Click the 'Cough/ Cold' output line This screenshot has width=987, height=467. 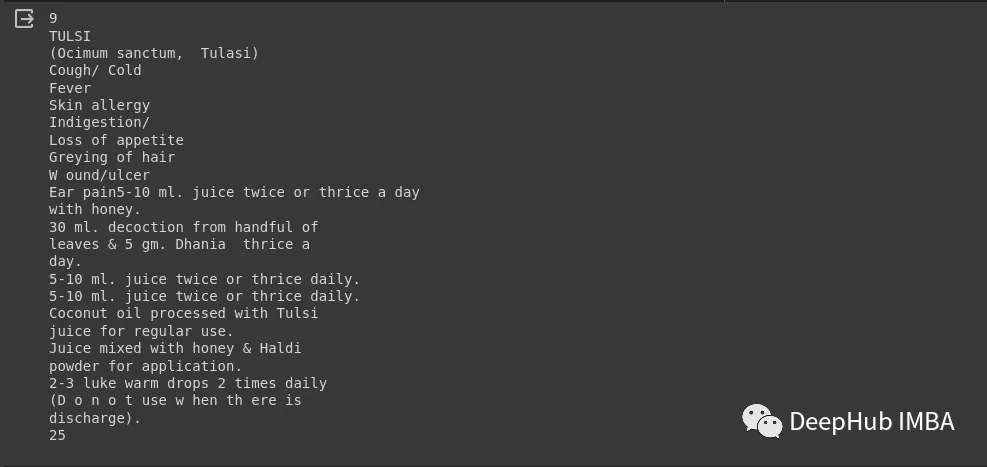(95, 70)
